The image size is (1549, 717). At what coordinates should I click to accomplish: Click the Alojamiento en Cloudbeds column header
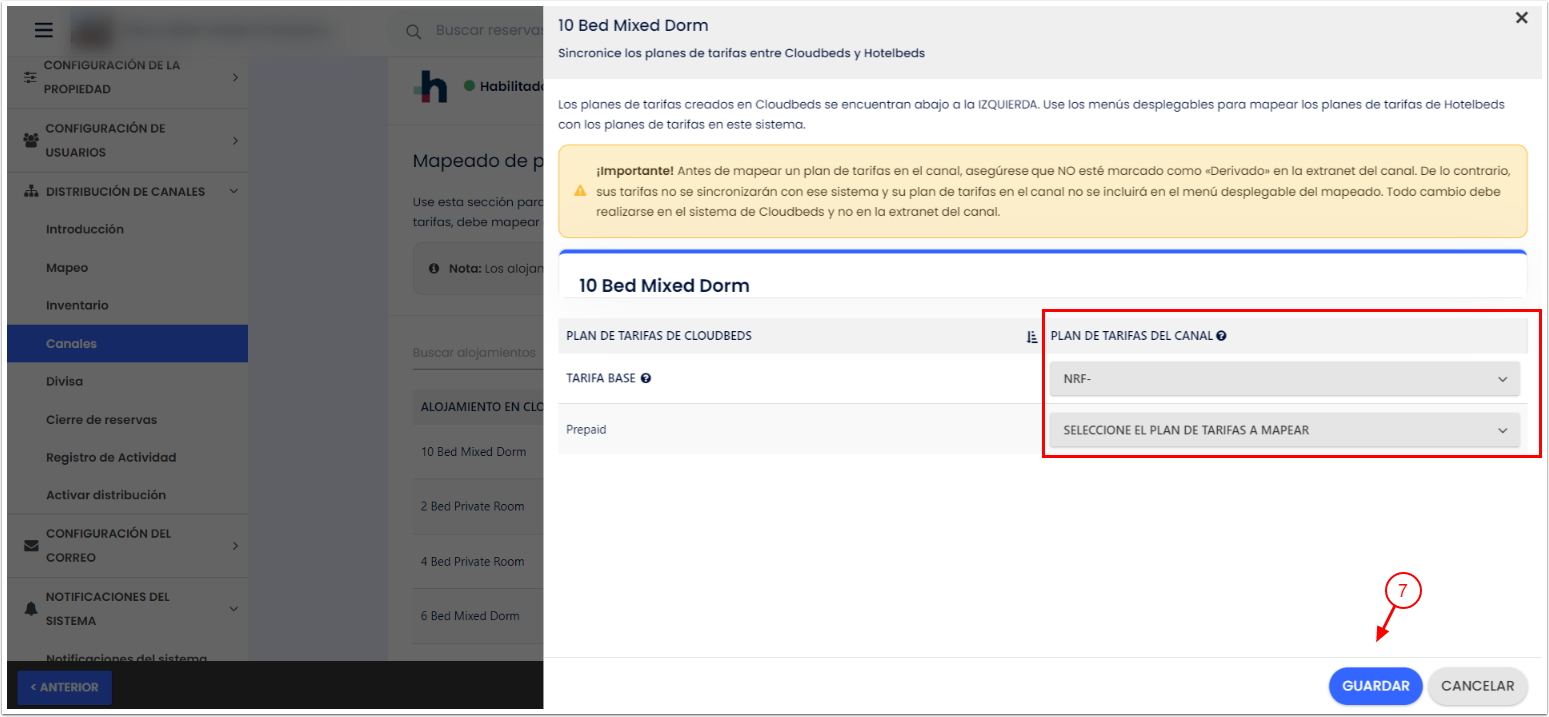[480, 407]
